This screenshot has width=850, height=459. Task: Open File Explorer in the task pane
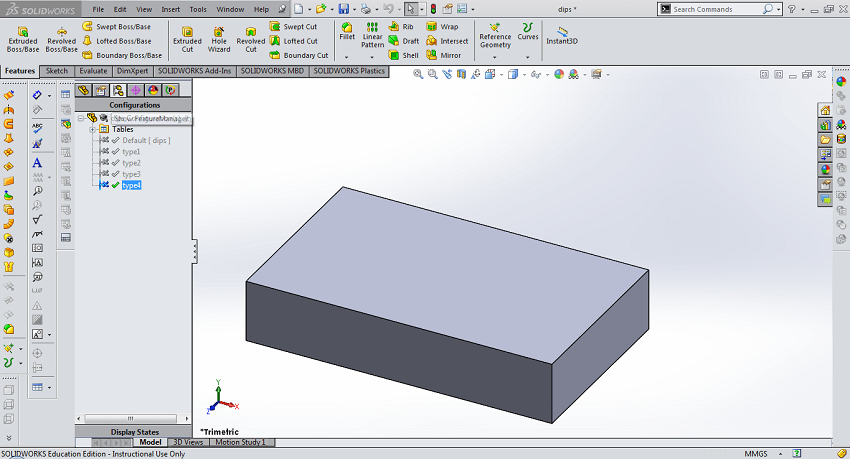[825, 140]
